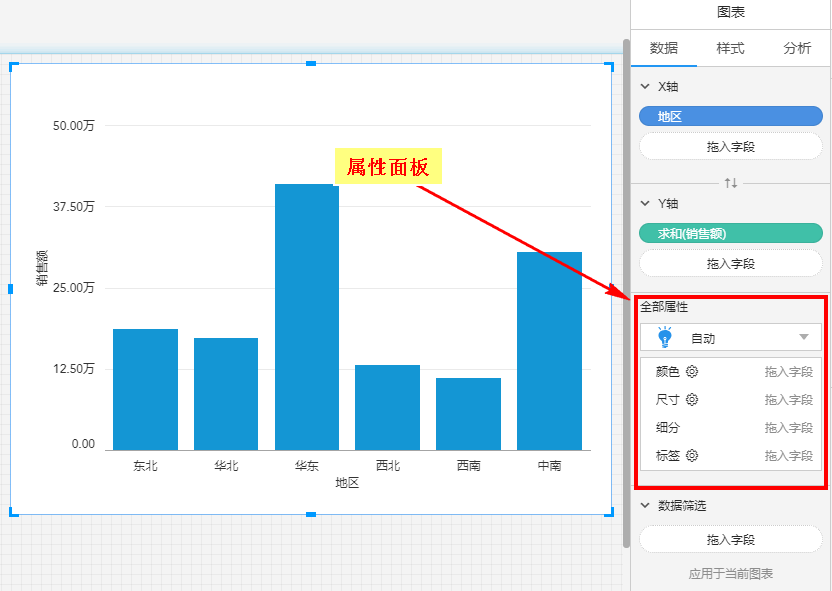
Task: Click the vertical scrollbar beside the canvas
Action: tap(626, 290)
